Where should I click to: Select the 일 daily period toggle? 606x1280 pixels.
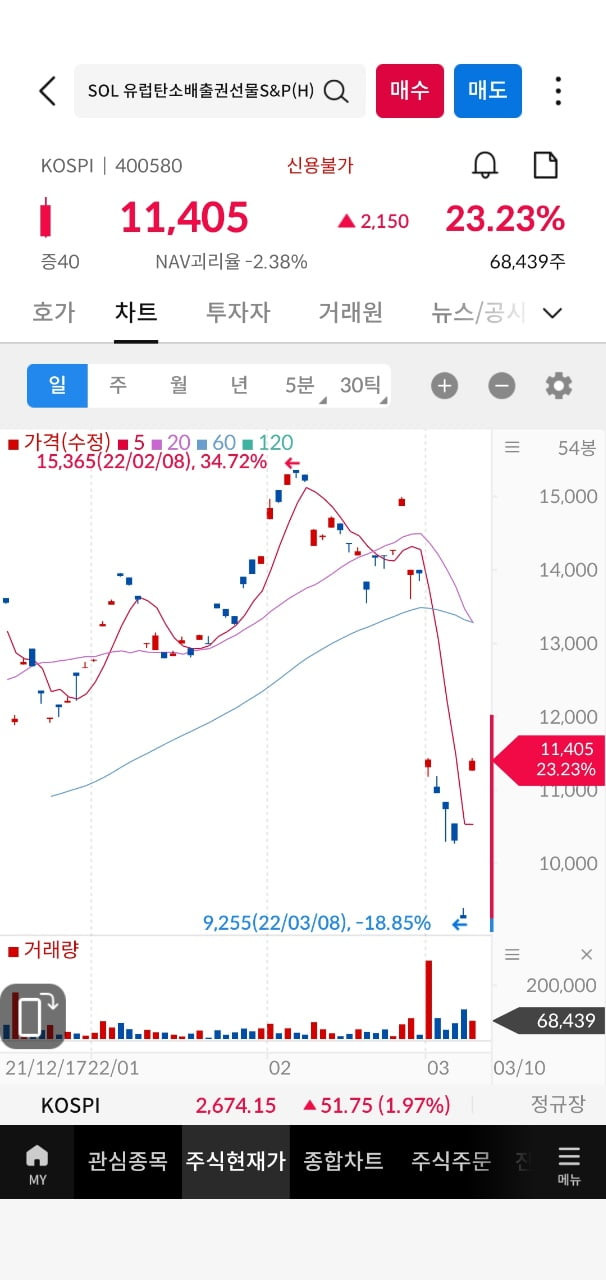57,385
